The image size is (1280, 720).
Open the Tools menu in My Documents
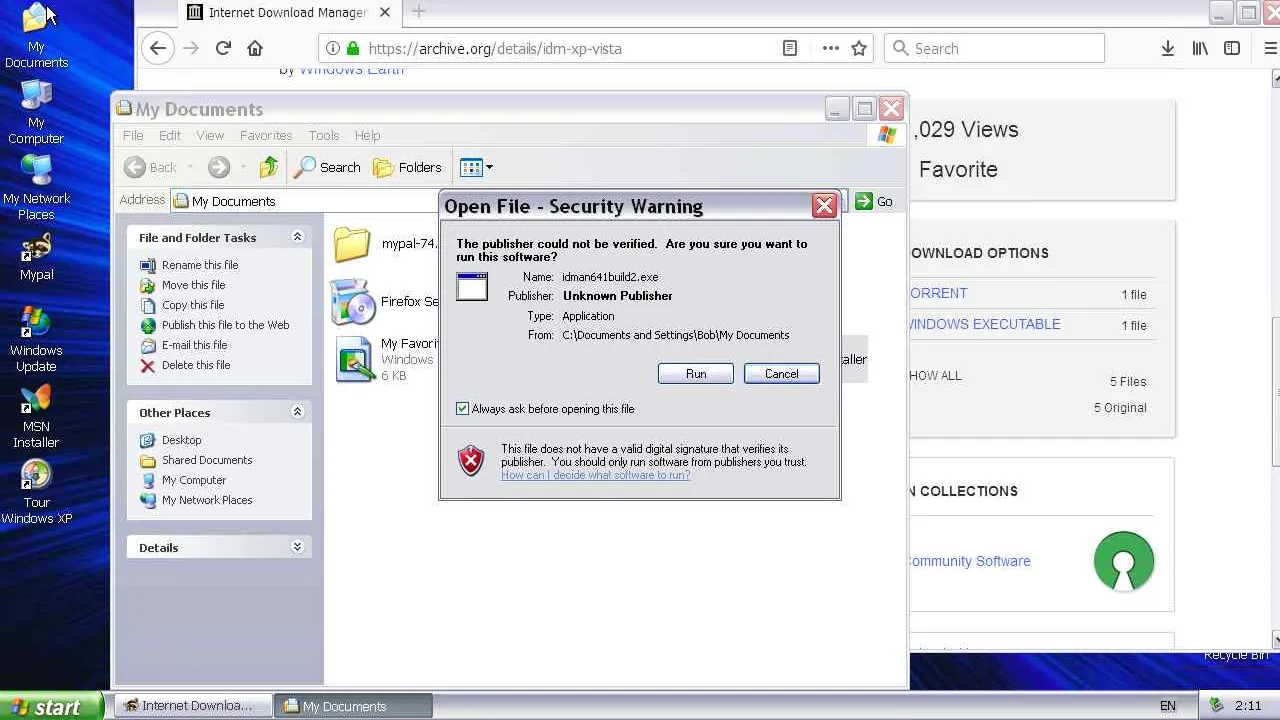pos(324,135)
